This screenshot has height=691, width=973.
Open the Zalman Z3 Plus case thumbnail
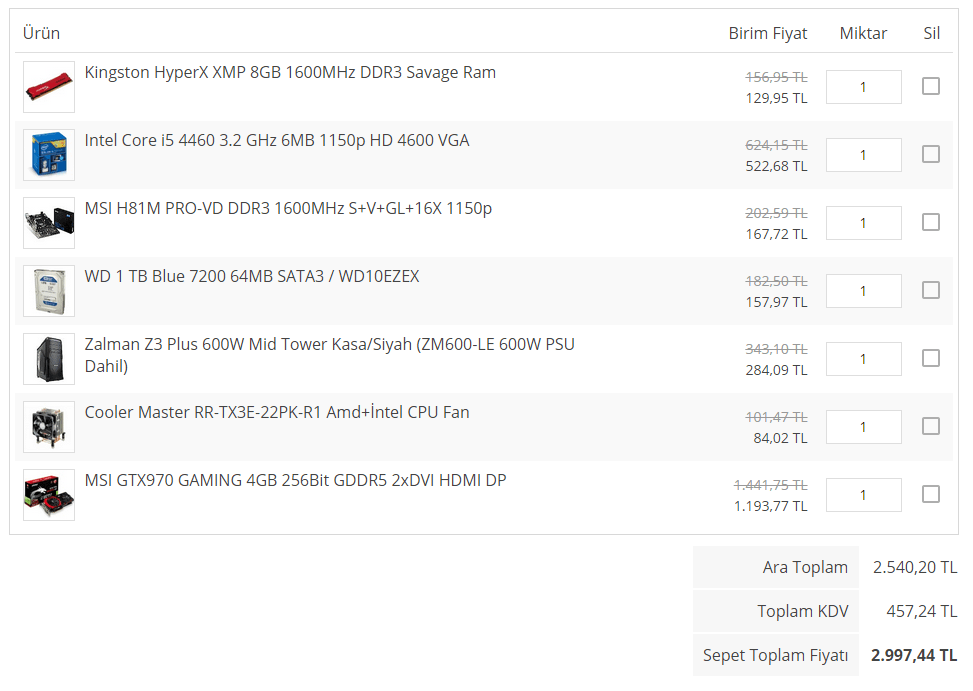tap(49, 359)
